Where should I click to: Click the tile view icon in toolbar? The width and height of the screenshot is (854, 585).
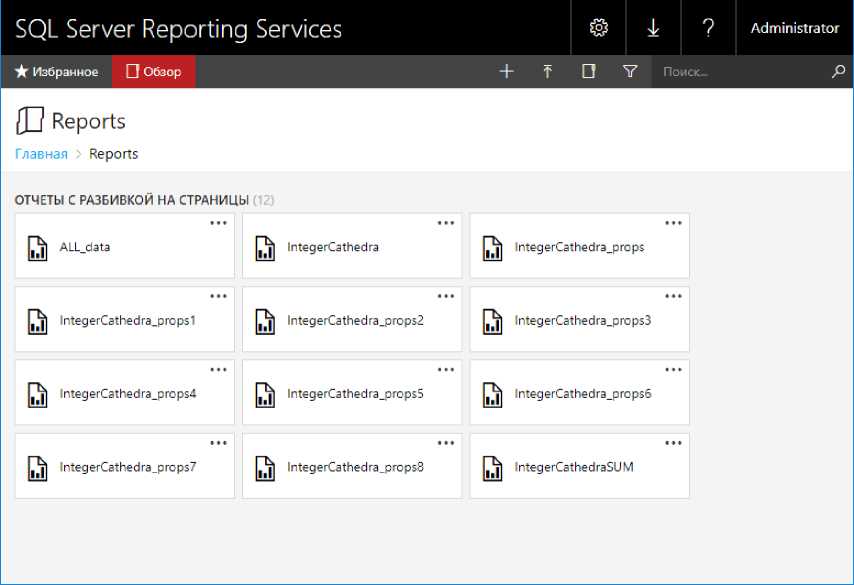[x=589, y=72]
